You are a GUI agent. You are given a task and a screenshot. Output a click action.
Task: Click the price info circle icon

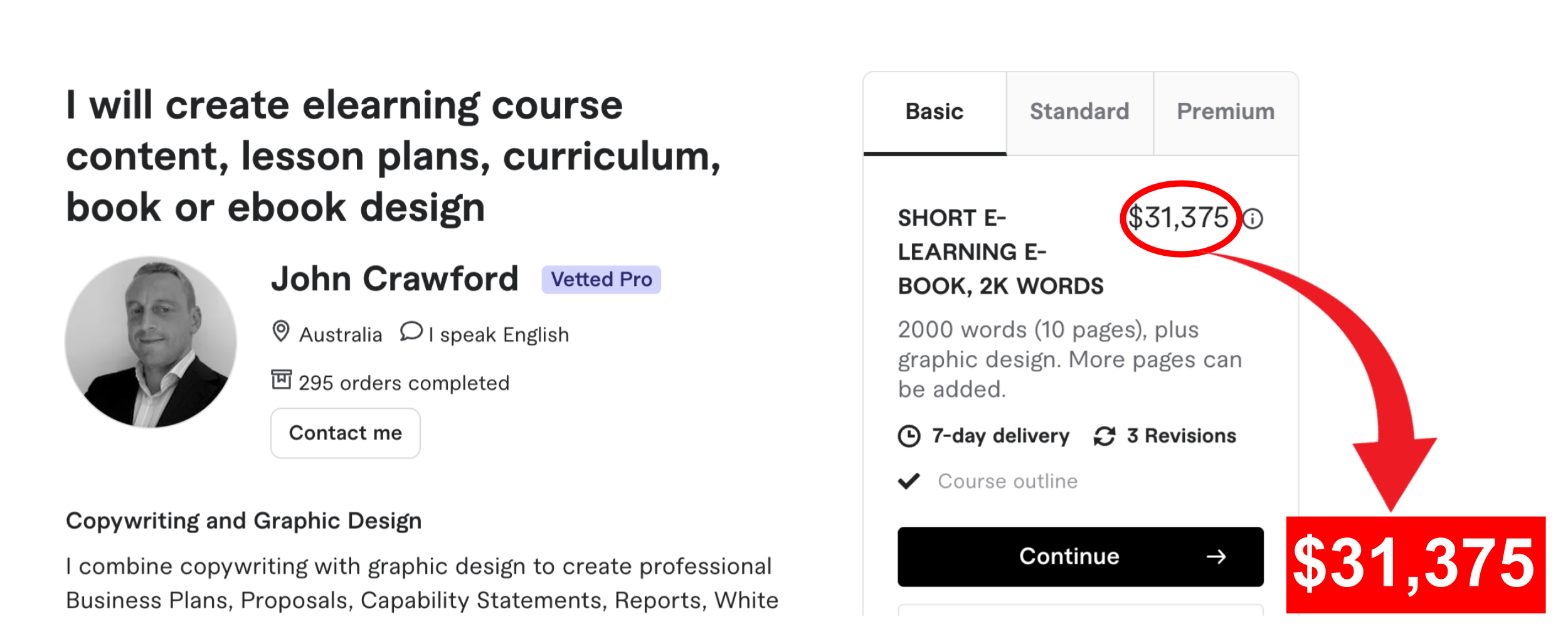tap(1253, 219)
